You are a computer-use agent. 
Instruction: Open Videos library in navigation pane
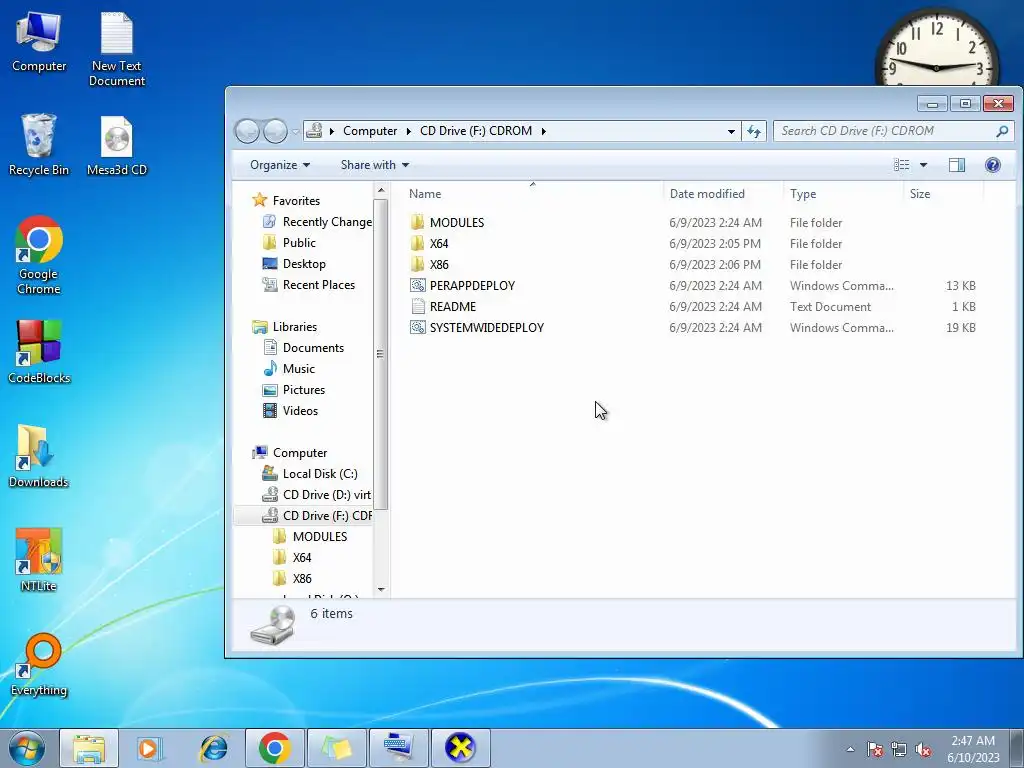(x=300, y=411)
